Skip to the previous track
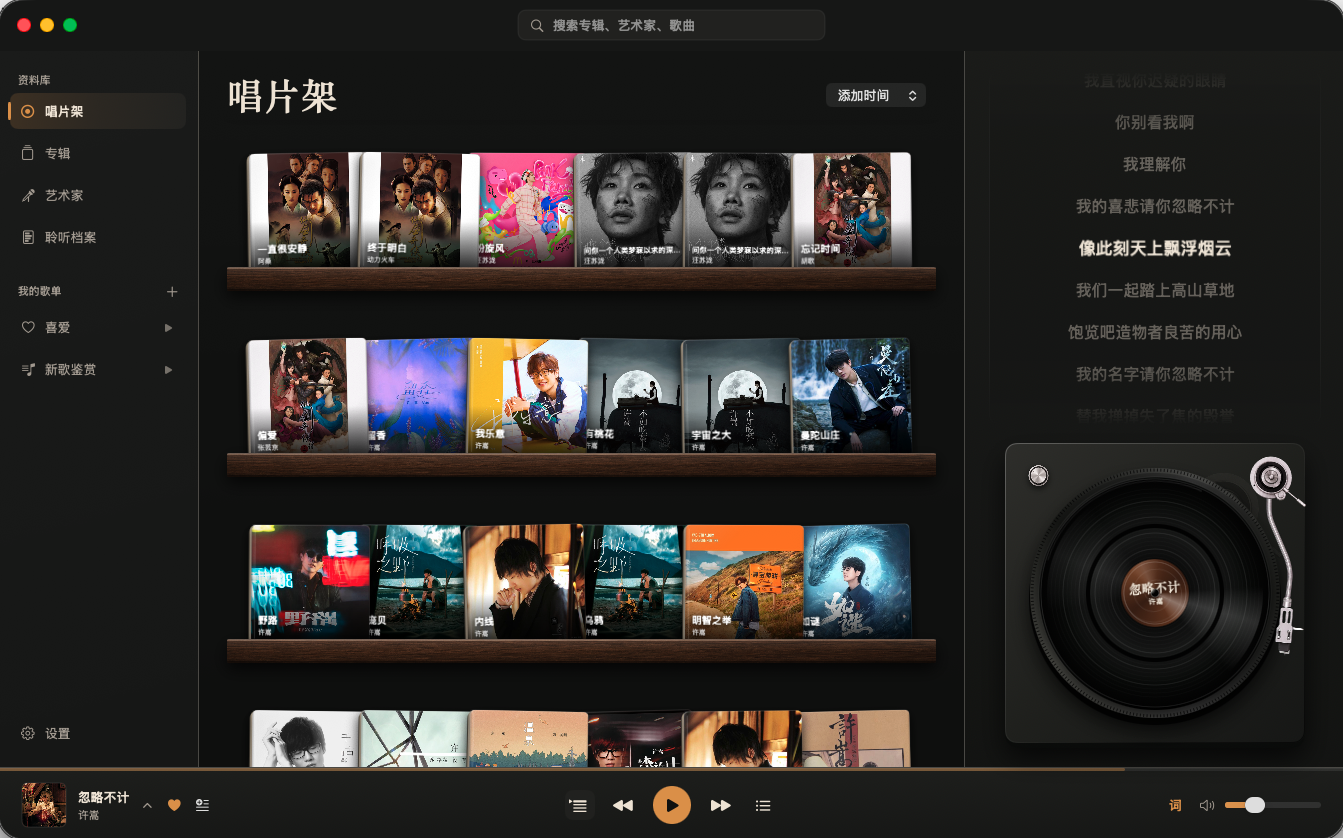Screen dimensions: 1343x838 pos(623,805)
